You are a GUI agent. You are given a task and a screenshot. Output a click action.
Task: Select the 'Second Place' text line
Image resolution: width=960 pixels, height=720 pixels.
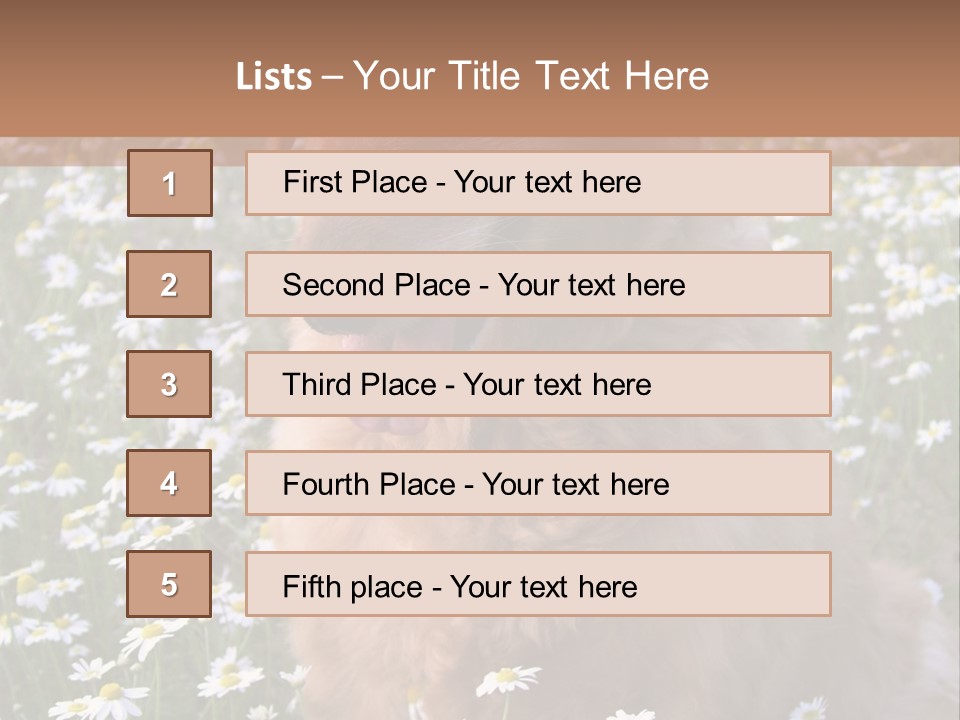coord(483,285)
